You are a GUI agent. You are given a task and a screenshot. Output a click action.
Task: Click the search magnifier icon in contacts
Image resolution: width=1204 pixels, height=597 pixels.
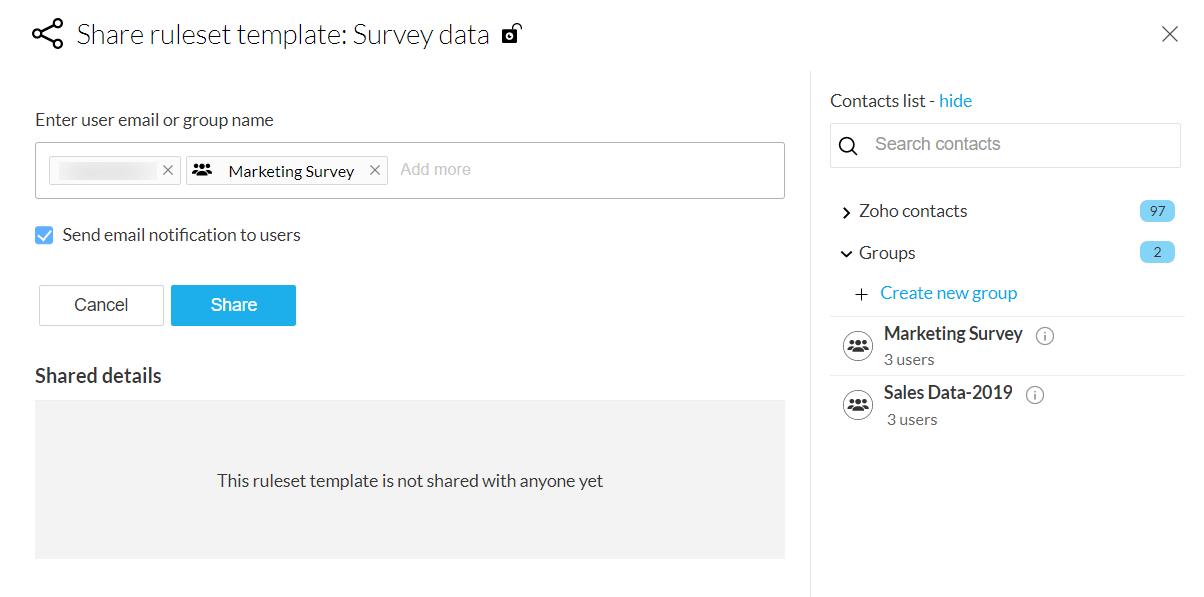pyautogui.click(x=848, y=146)
